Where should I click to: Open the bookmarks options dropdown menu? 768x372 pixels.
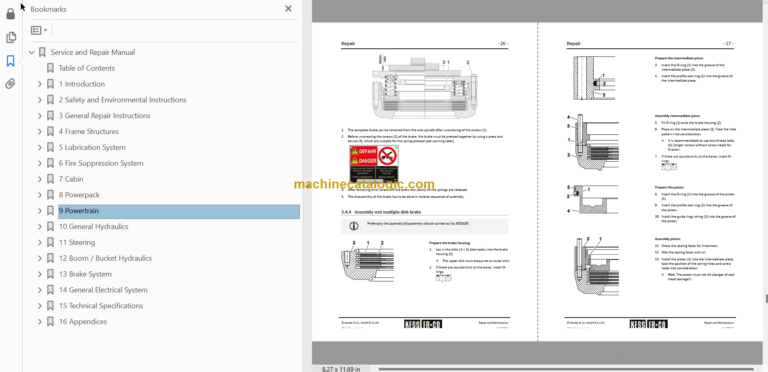[x=39, y=30]
